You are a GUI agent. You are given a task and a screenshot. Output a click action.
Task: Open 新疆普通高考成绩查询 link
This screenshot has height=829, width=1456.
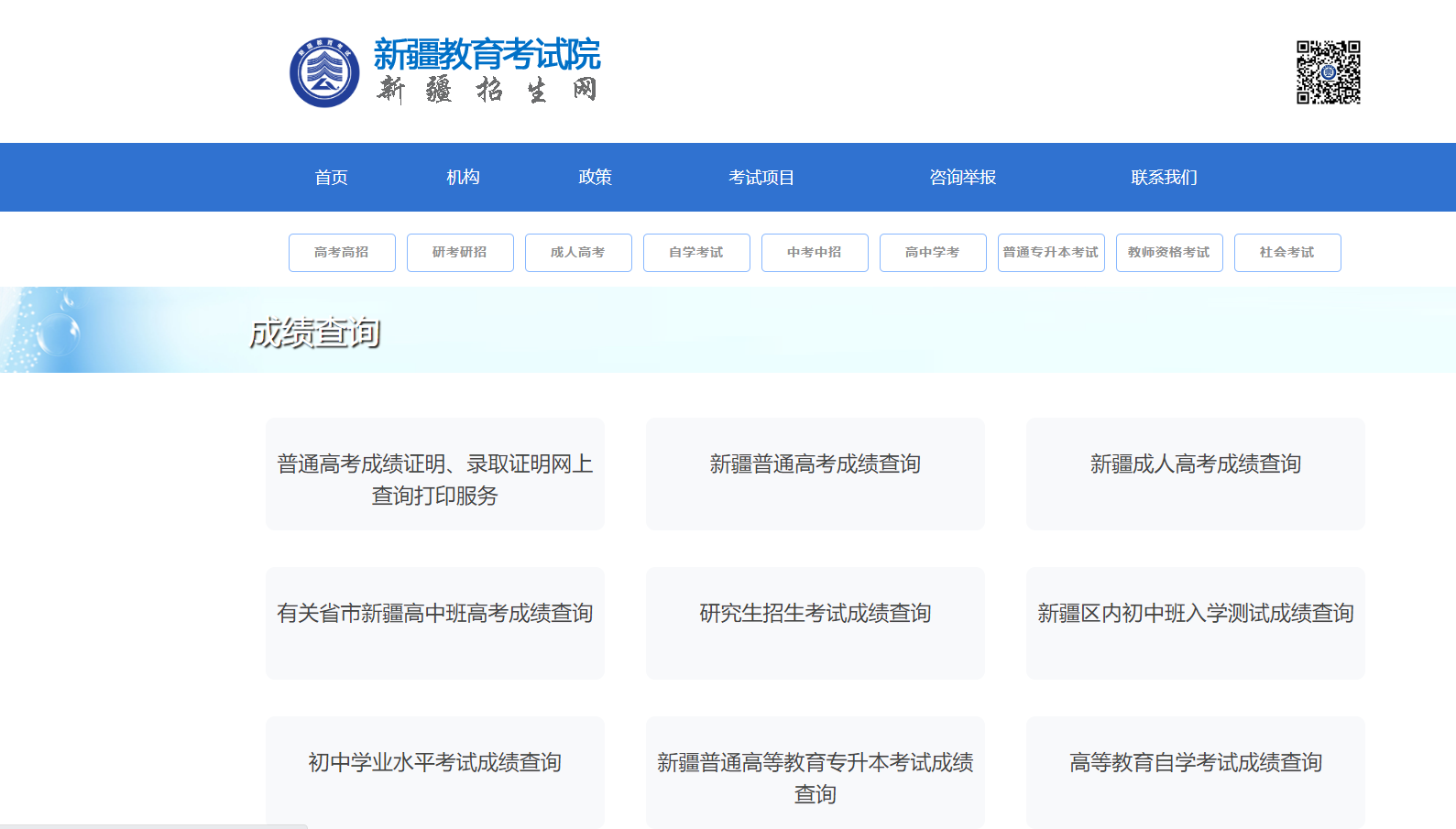(x=815, y=464)
